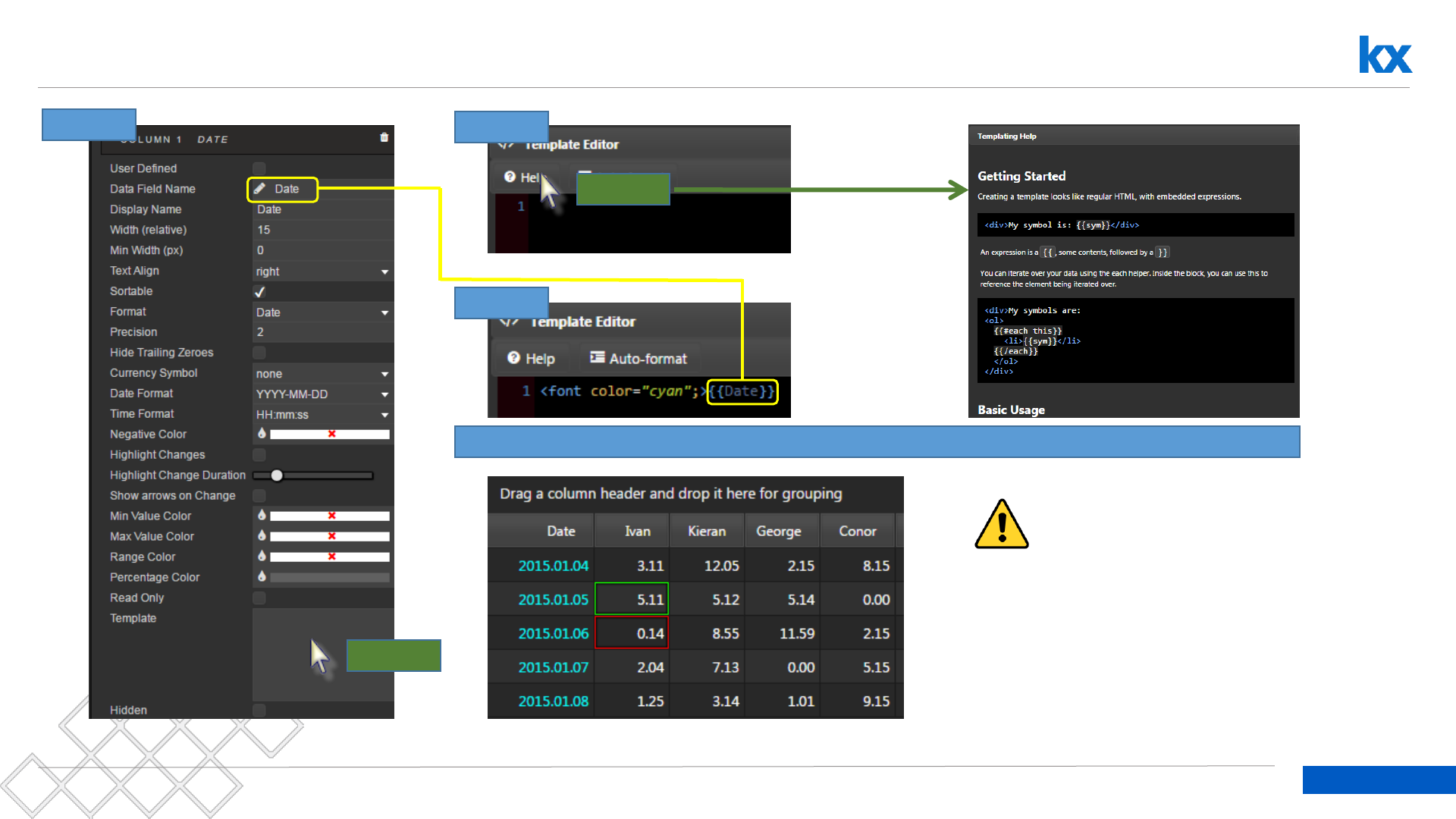Viewport: 1456px width, 819px height.
Task: Click the pencil icon next to Data Field Name
Action: tap(259, 189)
